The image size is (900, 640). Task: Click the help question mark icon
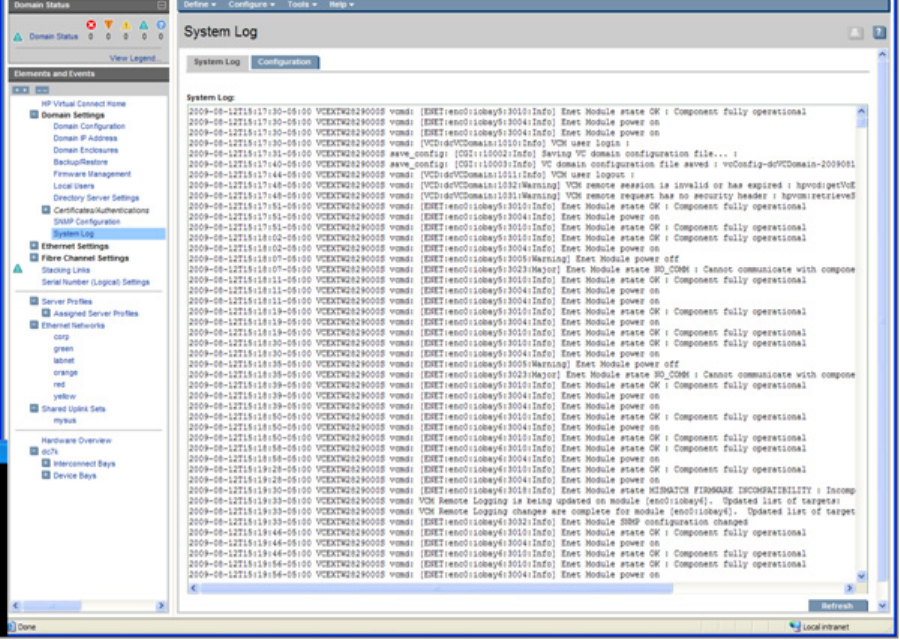[880, 34]
